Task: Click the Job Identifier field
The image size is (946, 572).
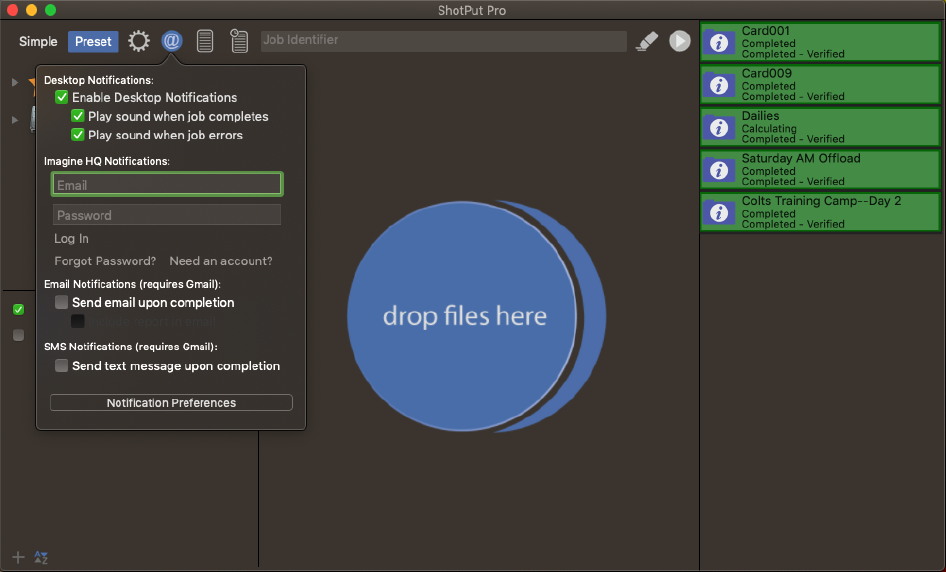Action: pos(444,40)
